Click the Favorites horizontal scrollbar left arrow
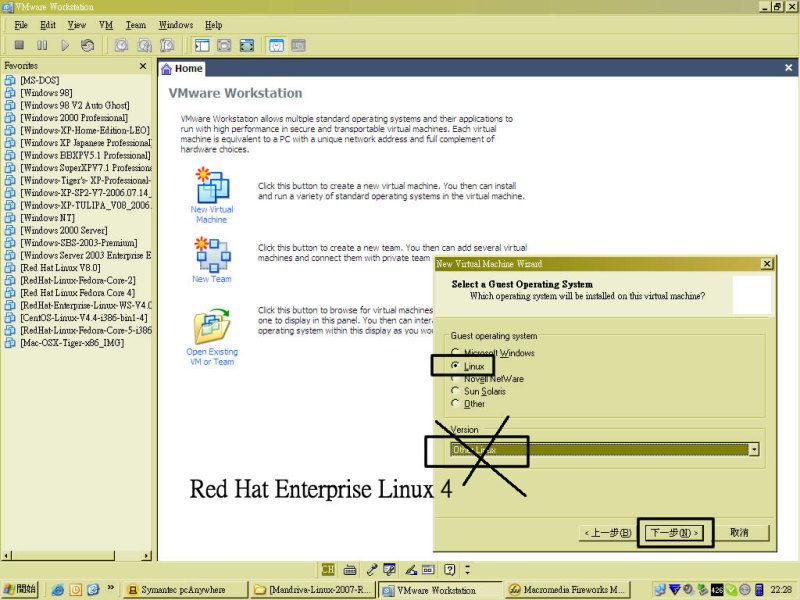Screen dimensions: 800x600 7,555
